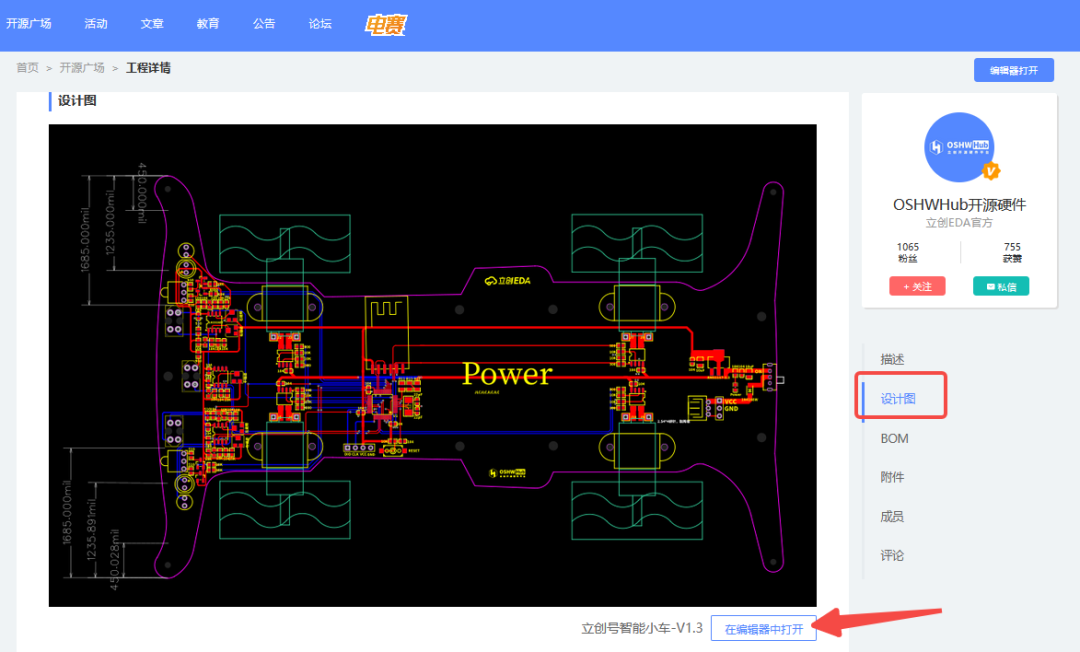This screenshot has width=1080, height=652.
Task: Click the OSHWHub profile avatar
Action: pyautogui.click(x=959, y=147)
